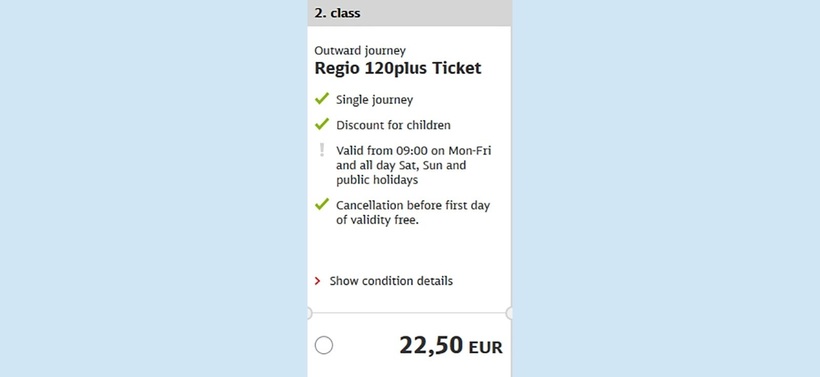
Task: Click the Valid from 09:00 on Mon-Fri text
Action: pos(414,151)
